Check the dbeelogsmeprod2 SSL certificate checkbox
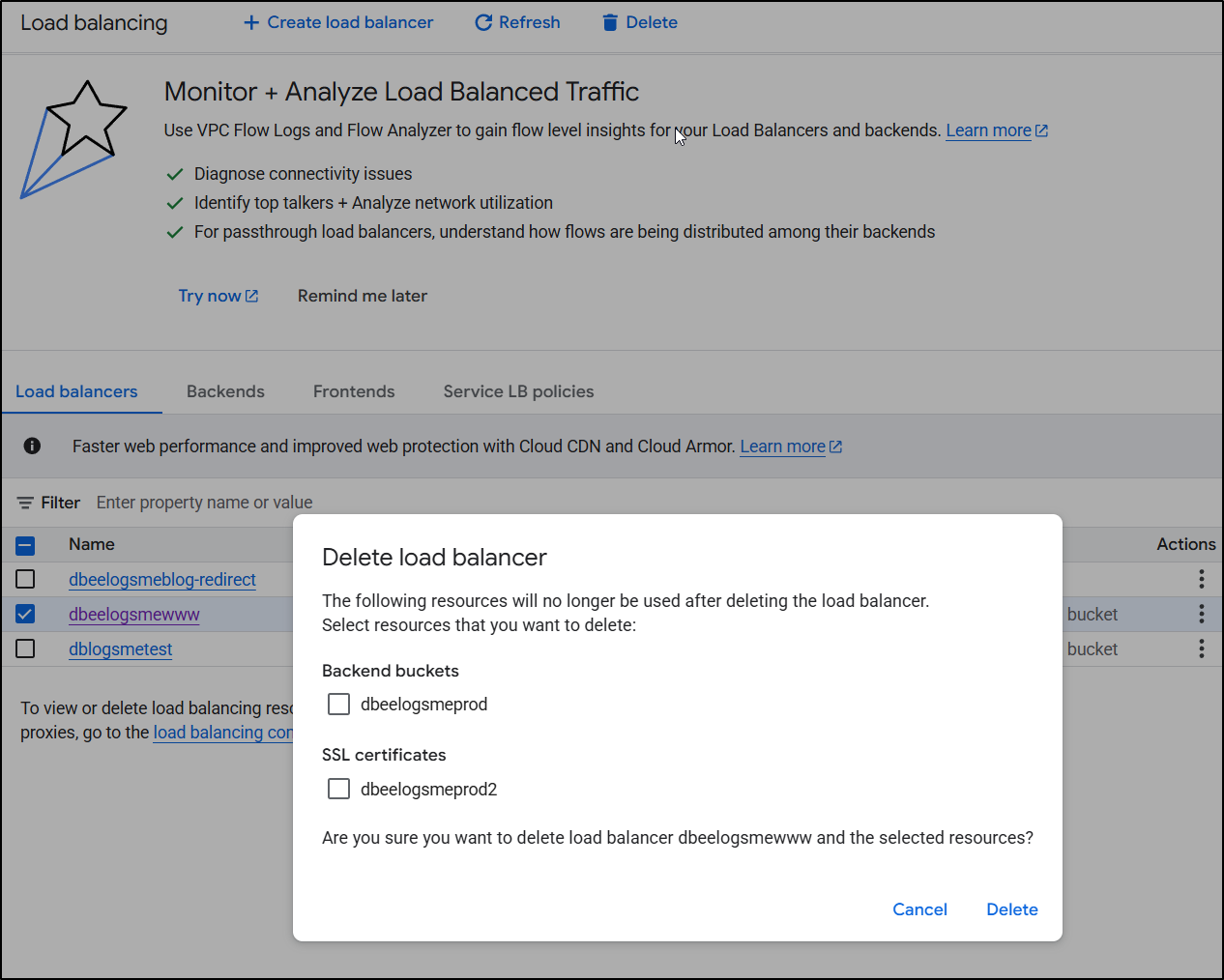Screen dimensions: 1224x980 338,790
